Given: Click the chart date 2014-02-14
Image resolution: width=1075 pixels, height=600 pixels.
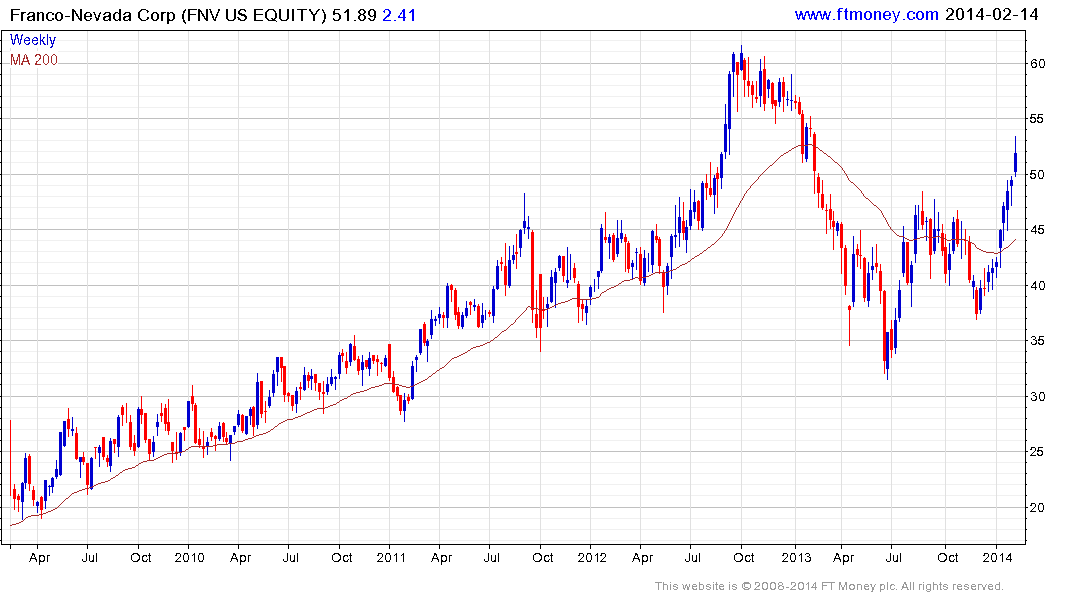Looking at the screenshot, I should [x=991, y=14].
